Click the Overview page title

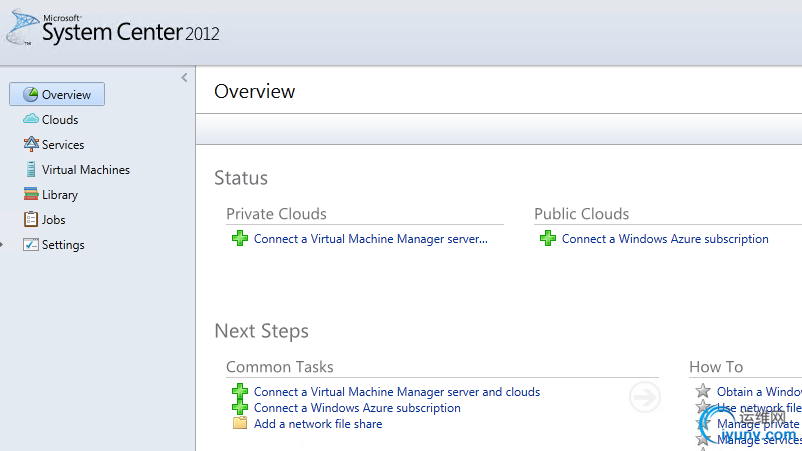[x=255, y=92]
